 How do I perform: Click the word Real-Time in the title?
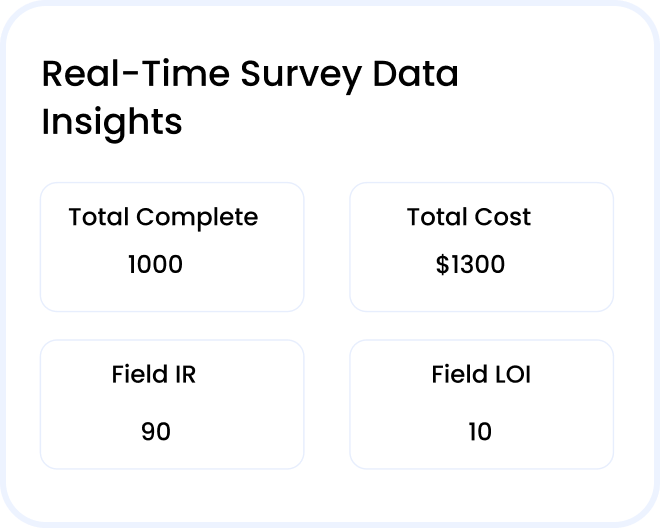coord(136,73)
